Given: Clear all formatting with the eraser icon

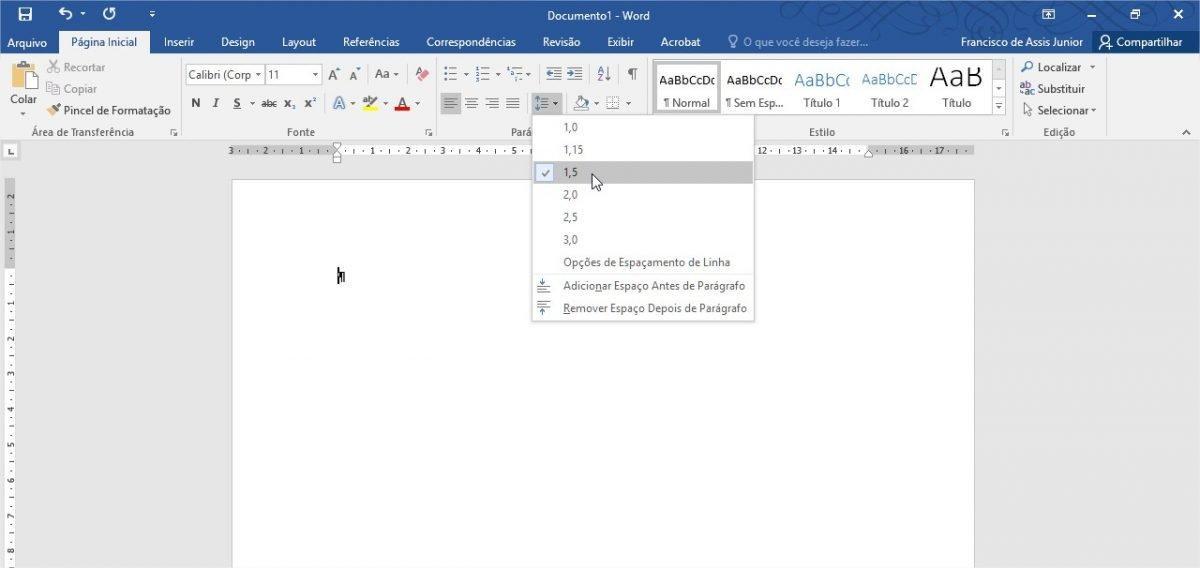Looking at the screenshot, I should coord(421,74).
